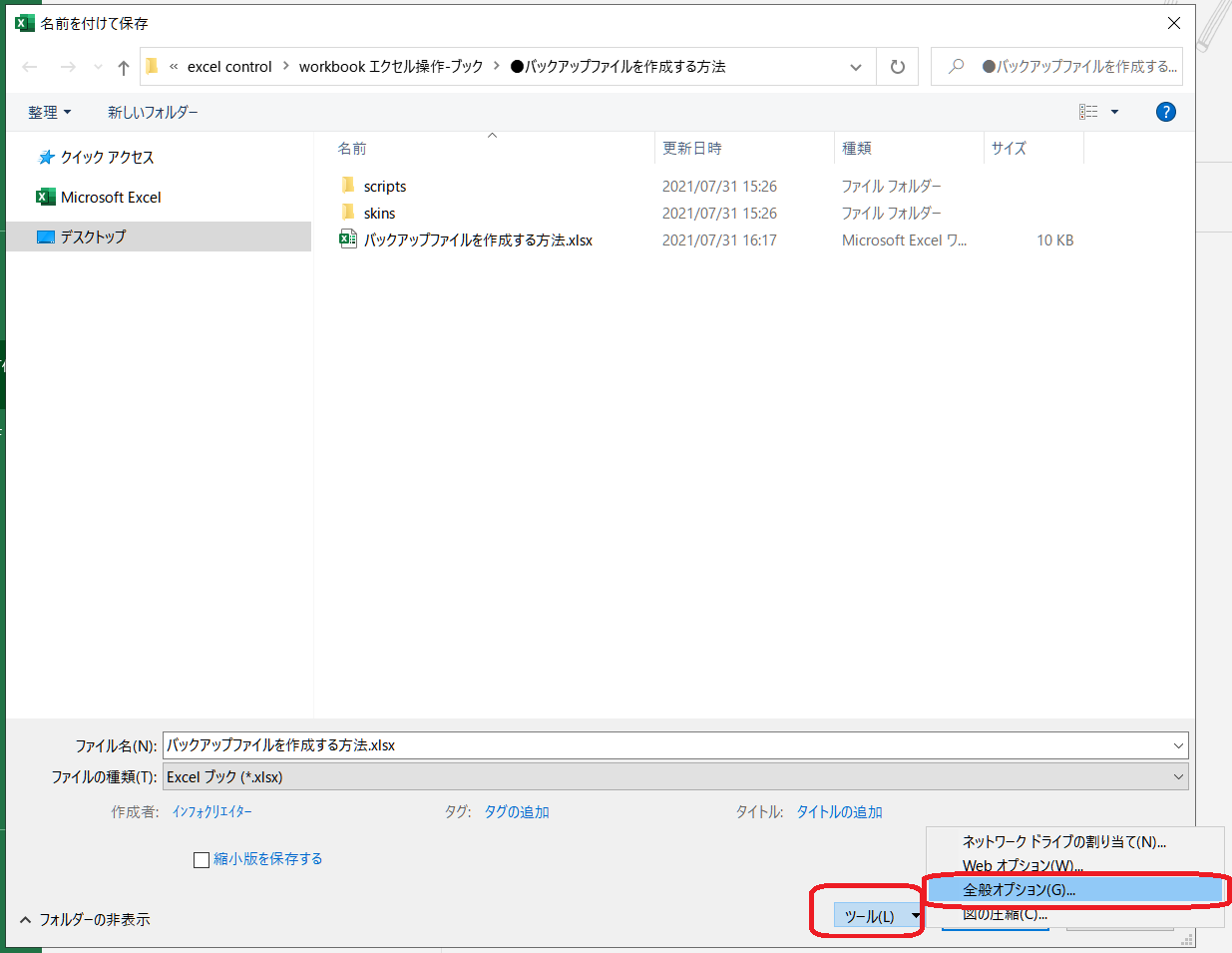Select ネットワーク ドライブの割り当て(N) menu item
1232x953 pixels.
tap(1063, 841)
